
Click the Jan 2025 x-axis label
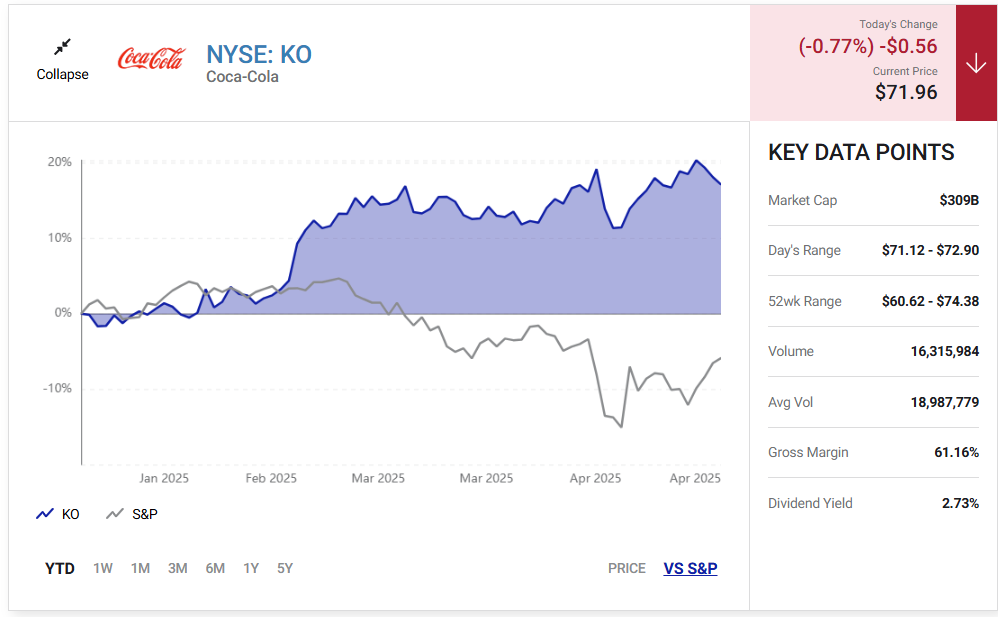[x=164, y=478]
